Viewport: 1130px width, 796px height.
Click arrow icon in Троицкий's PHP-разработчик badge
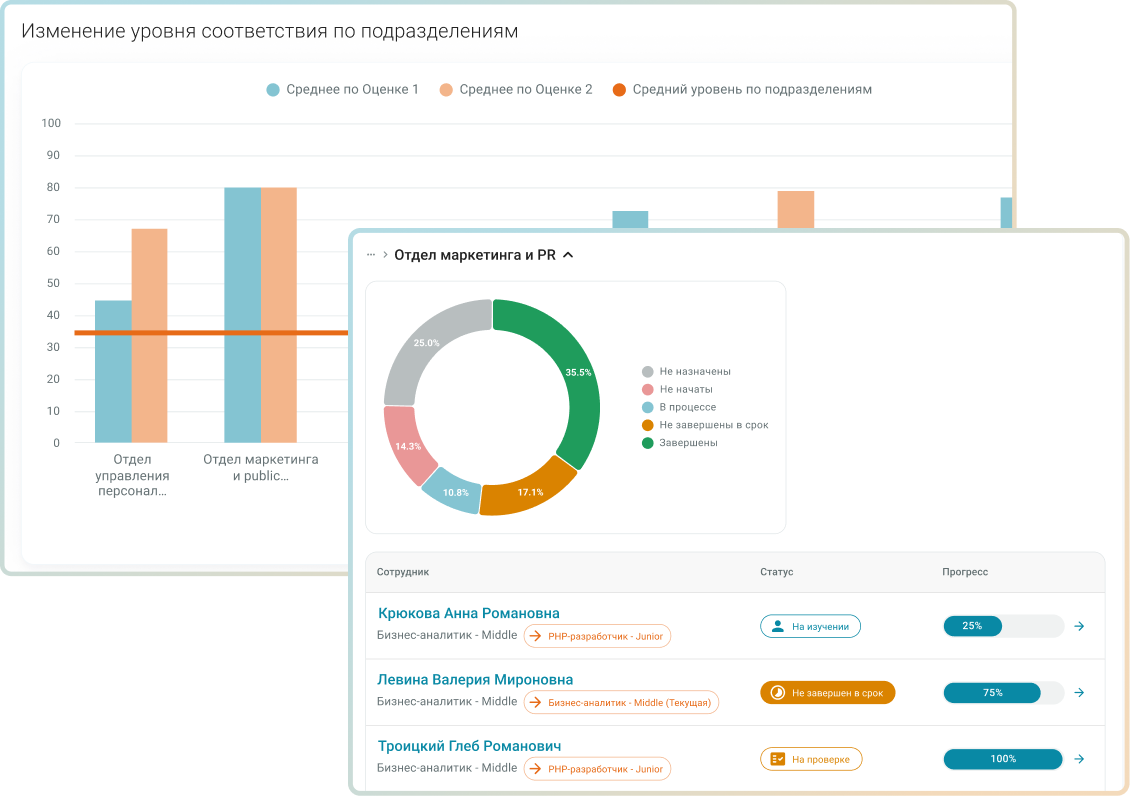click(535, 769)
